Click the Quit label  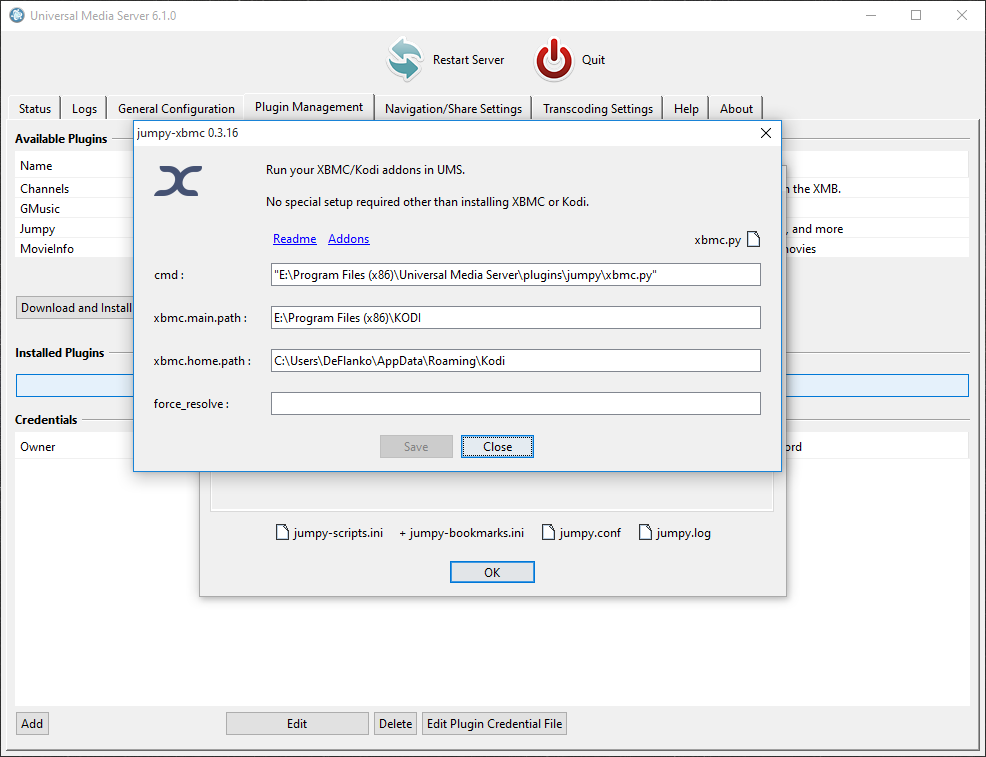(x=594, y=60)
